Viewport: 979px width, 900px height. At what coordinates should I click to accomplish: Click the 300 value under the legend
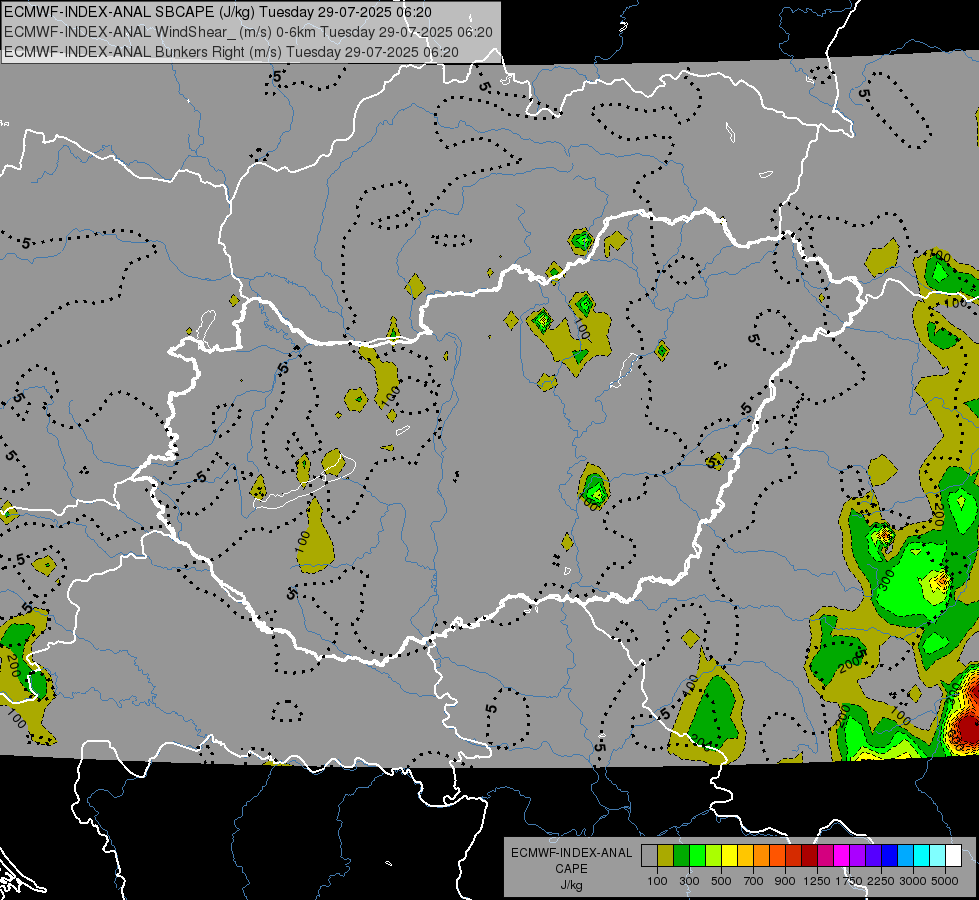coord(689,881)
